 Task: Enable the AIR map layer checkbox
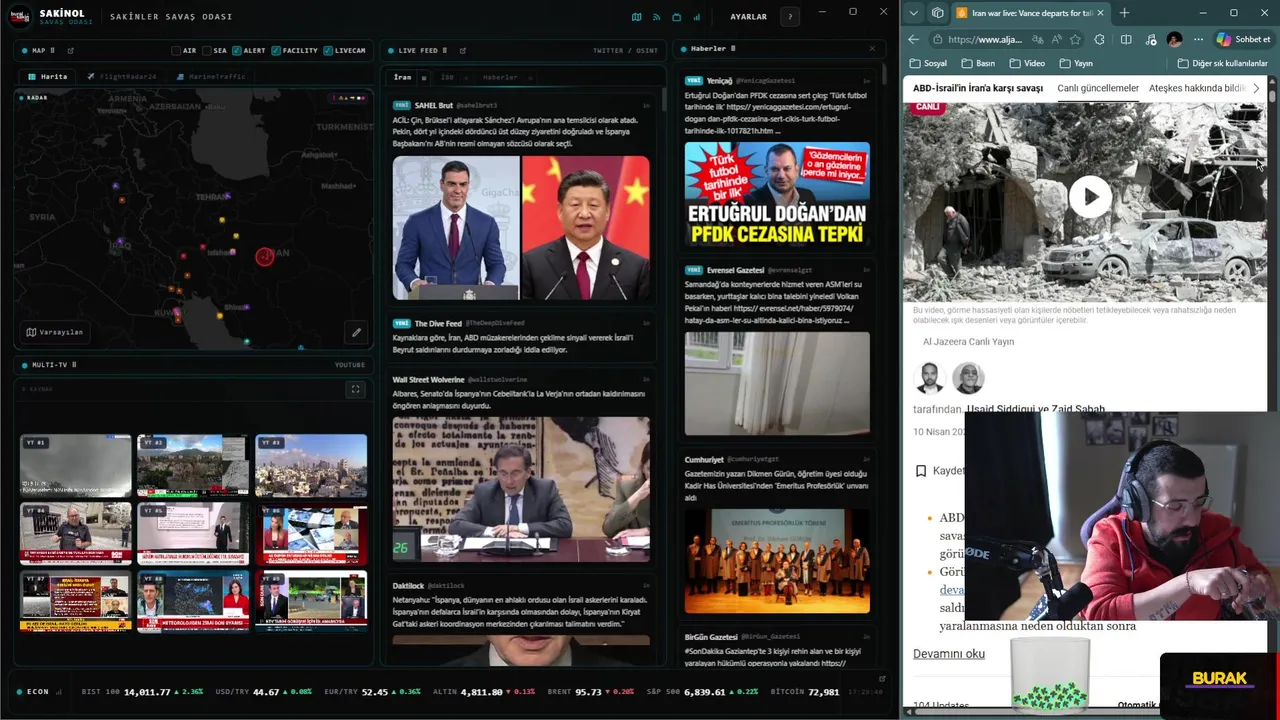point(176,50)
